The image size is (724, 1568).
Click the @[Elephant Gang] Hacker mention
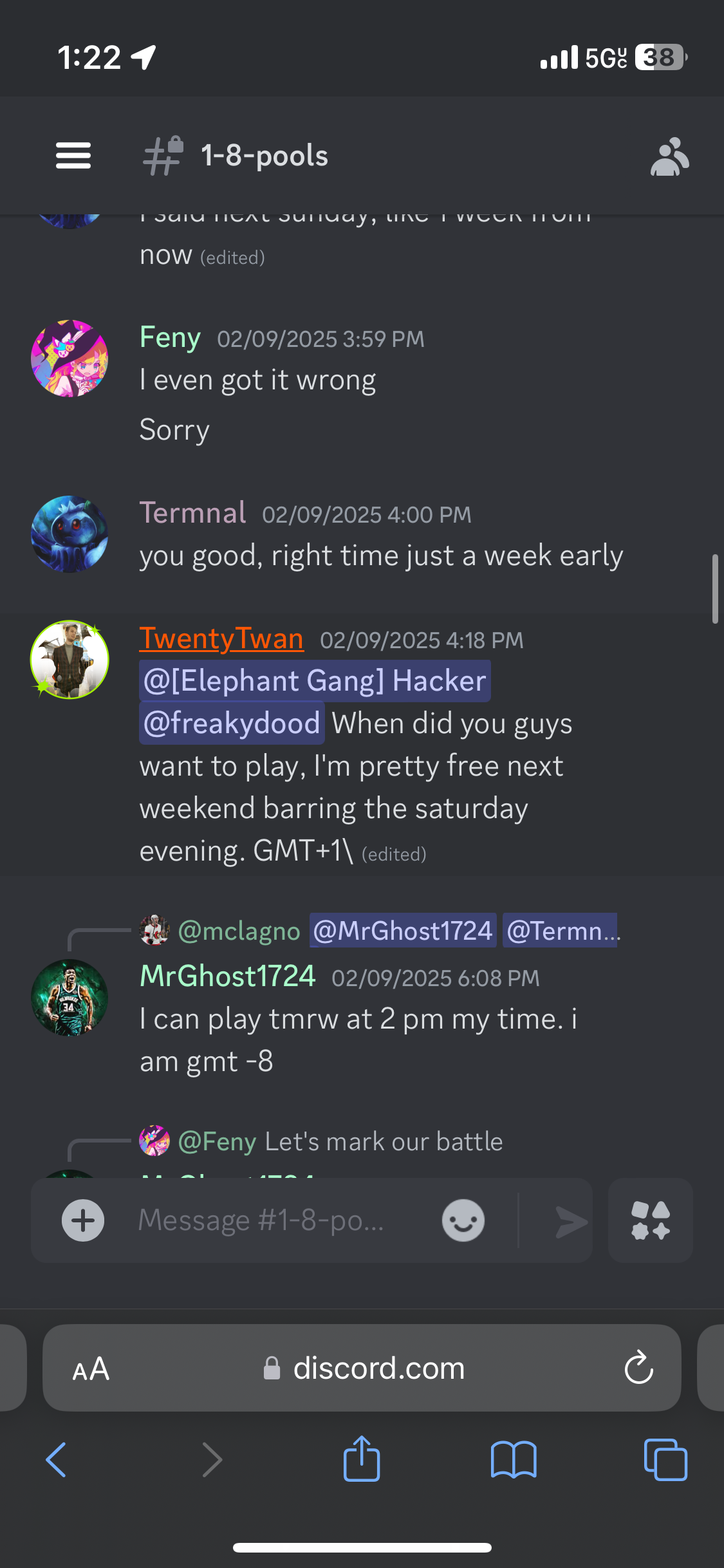pyautogui.click(x=315, y=681)
